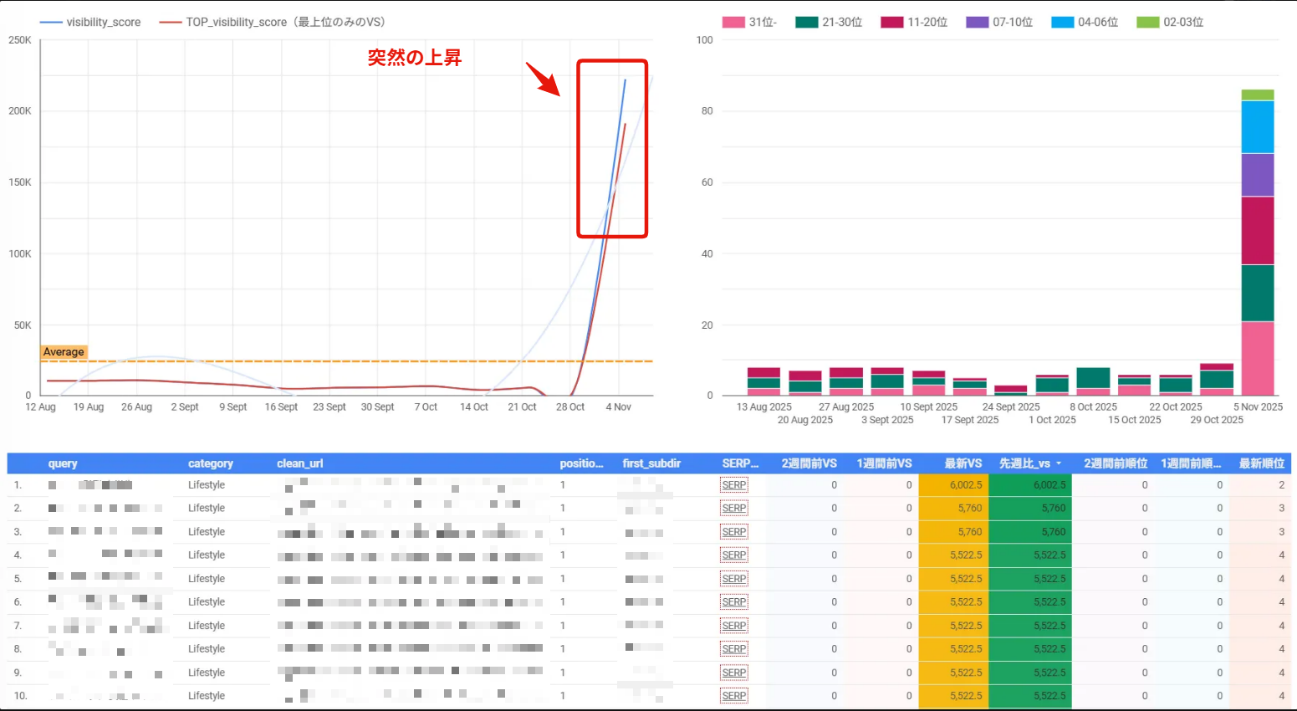Open the SERP link in row 10
The width and height of the screenshot is (1297, 711).
coord(734,696)
